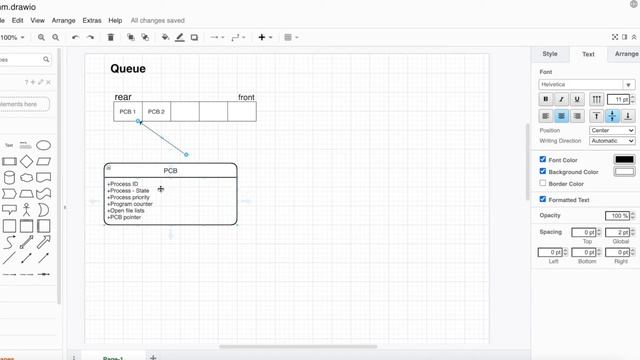Open the insert plus dropdown

pyautogui.click(x=265, y=37)
